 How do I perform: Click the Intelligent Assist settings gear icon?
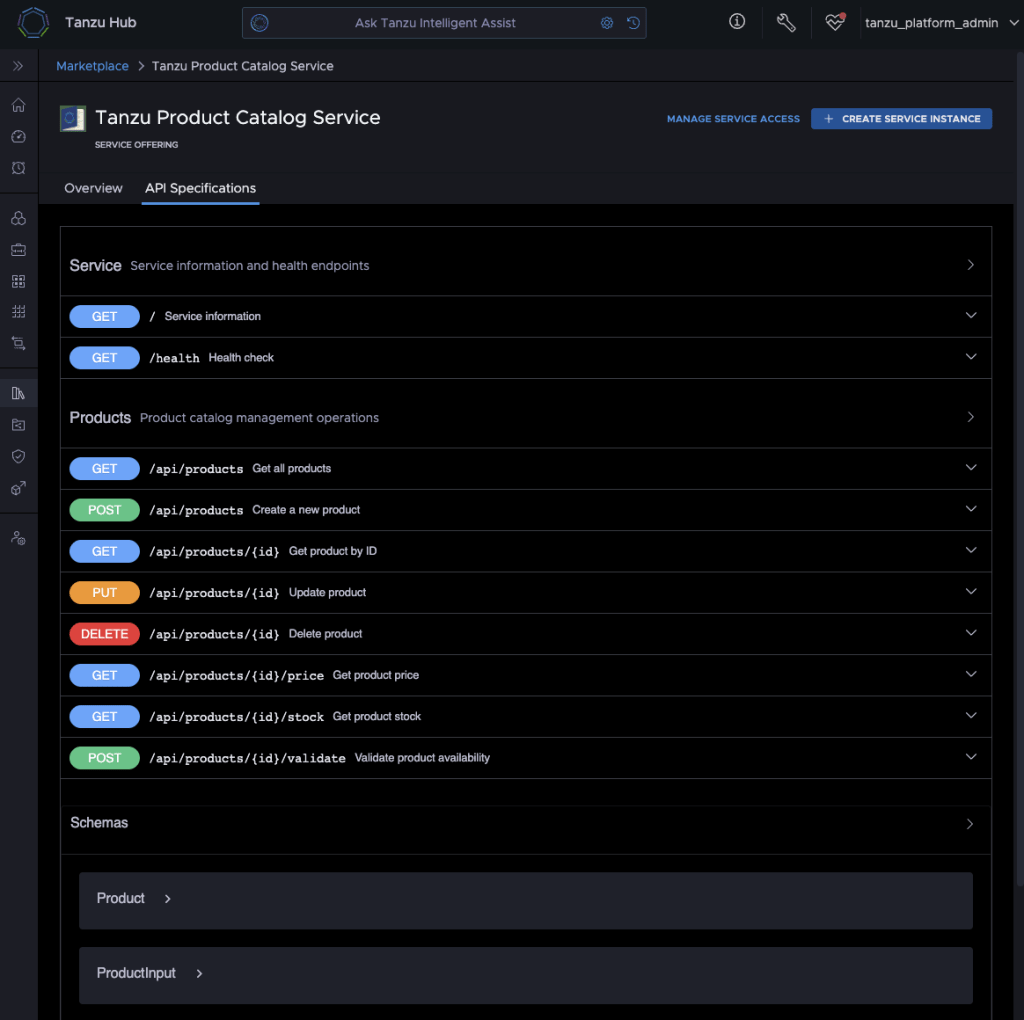(606, 23)
